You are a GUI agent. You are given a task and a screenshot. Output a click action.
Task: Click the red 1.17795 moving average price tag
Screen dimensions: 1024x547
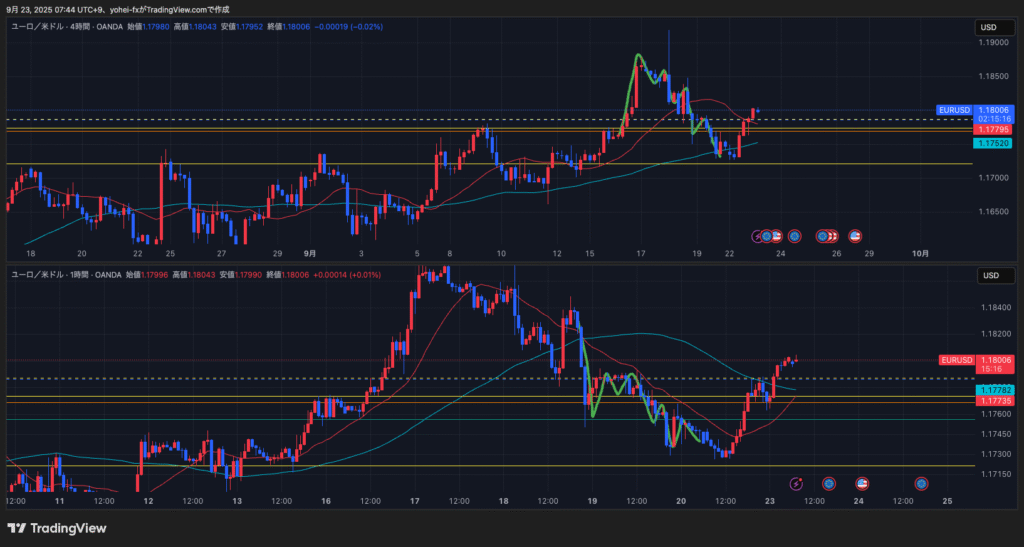click(x=994, y=129)
